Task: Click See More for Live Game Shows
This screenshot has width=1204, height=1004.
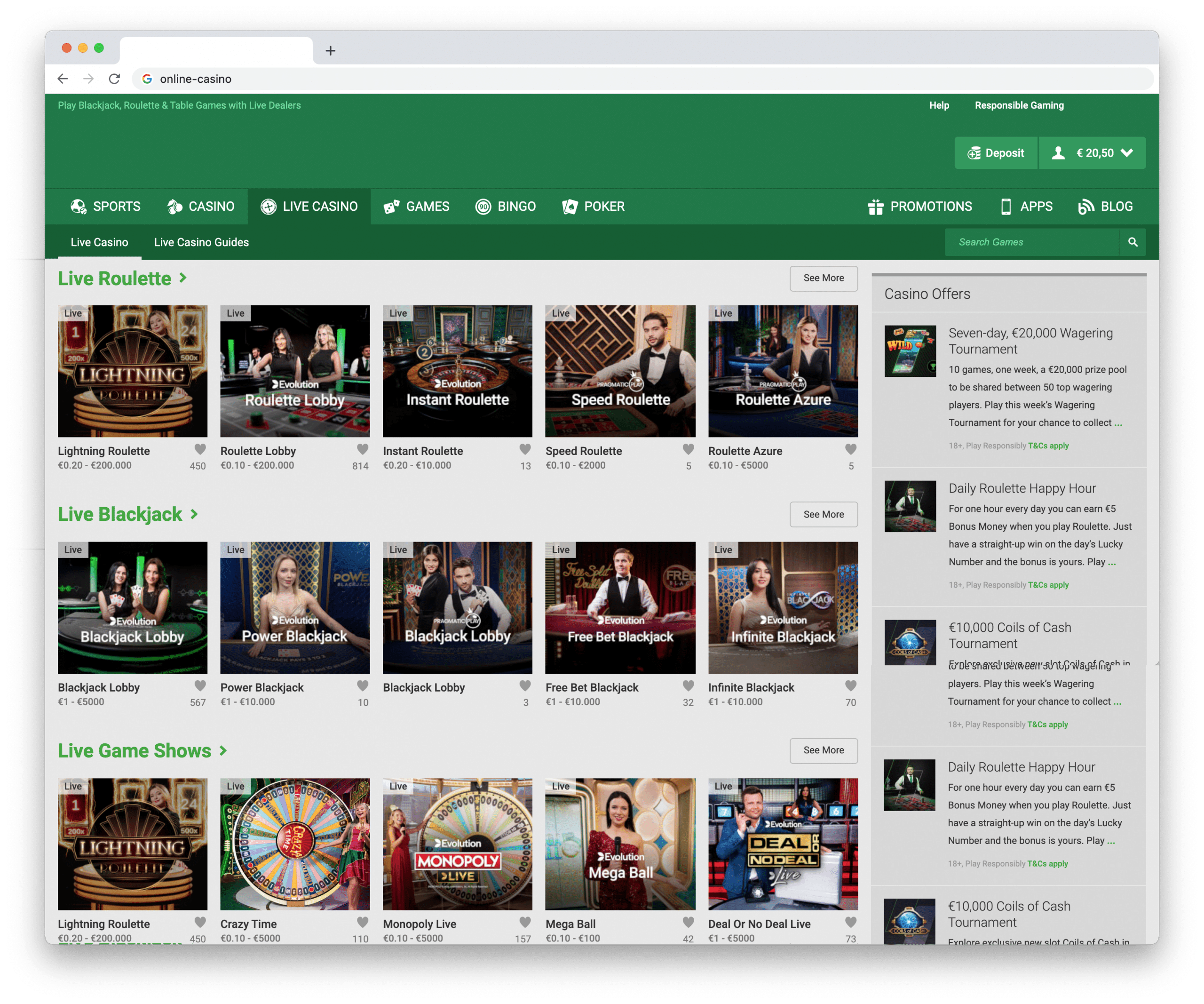Action: tap(824, 750)
